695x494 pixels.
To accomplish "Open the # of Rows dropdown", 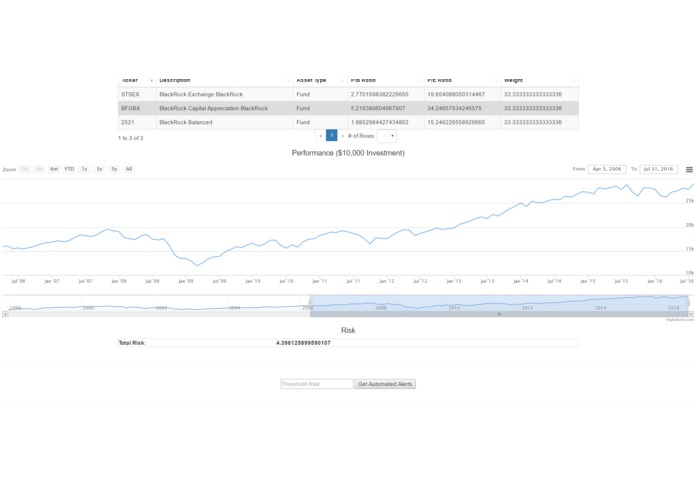I will coord(387,136).
